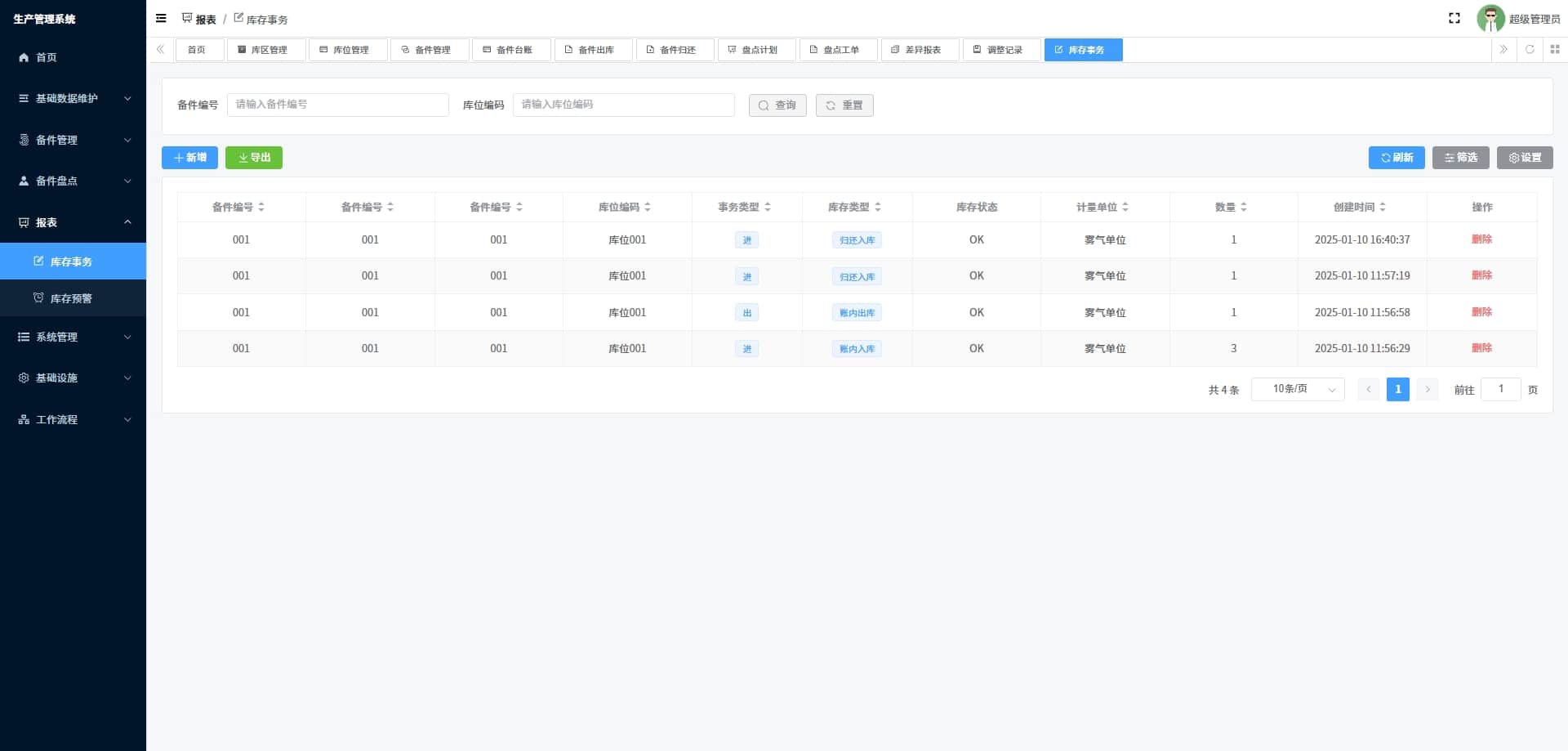Sort by 事务类型 column
1568x751 pixels.
click(x=768, y=207)
